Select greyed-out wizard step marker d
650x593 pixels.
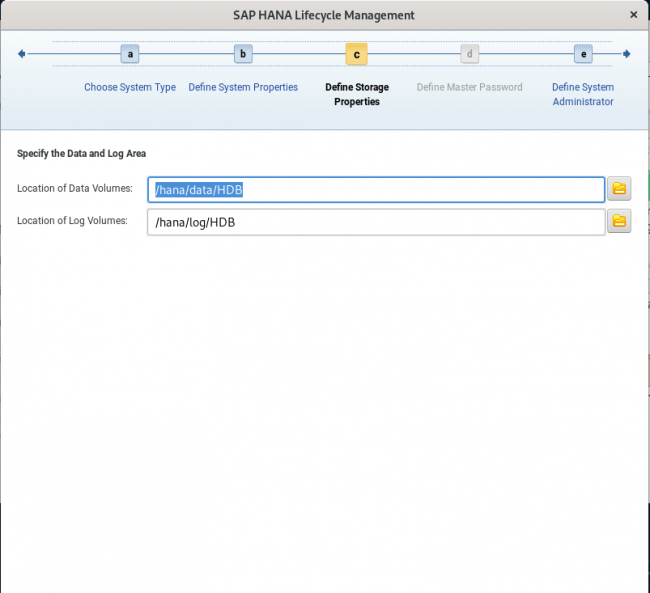[470, 54]
